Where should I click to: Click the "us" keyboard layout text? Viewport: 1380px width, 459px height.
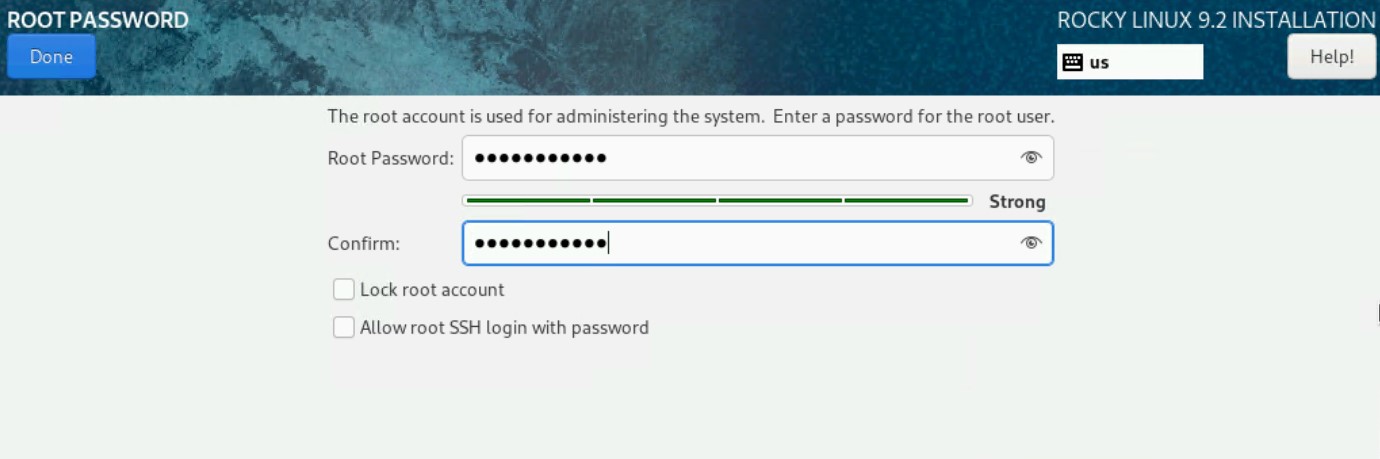(x=1099, y=62)
